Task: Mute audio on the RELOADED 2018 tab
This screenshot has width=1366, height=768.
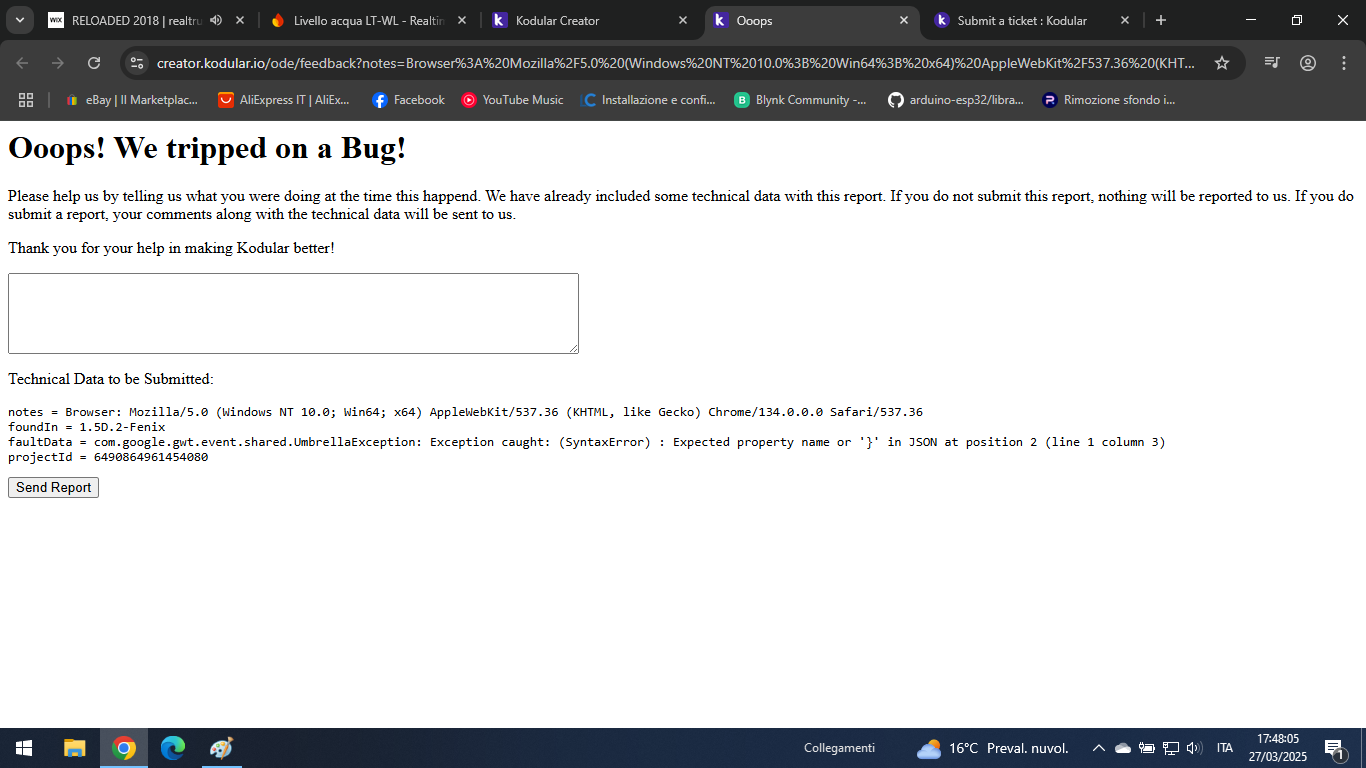Action: pos(216,19)
